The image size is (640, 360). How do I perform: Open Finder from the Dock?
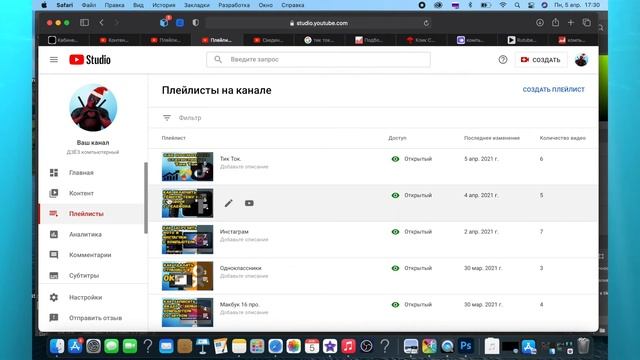[x=57, y=347]
